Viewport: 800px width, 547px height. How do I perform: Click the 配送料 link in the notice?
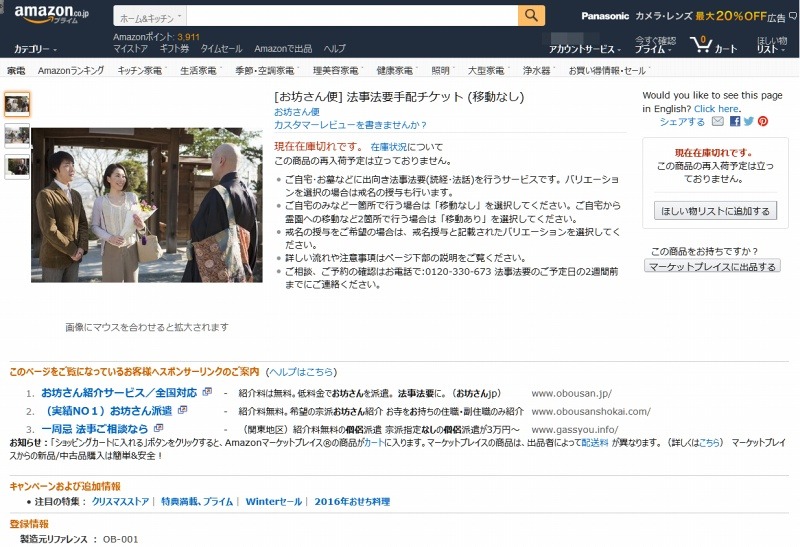(595, 442)
